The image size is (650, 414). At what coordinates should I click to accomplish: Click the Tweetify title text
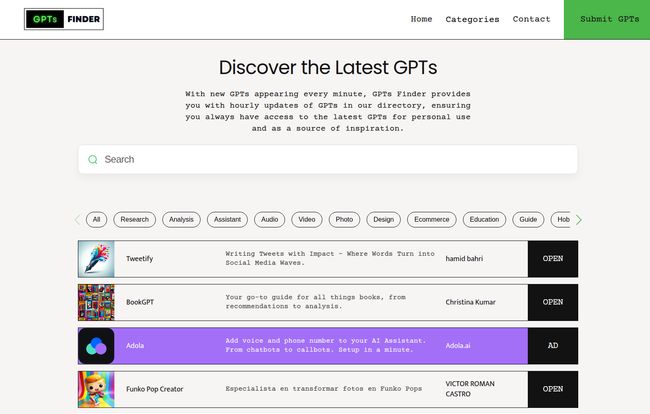point(140,259)
